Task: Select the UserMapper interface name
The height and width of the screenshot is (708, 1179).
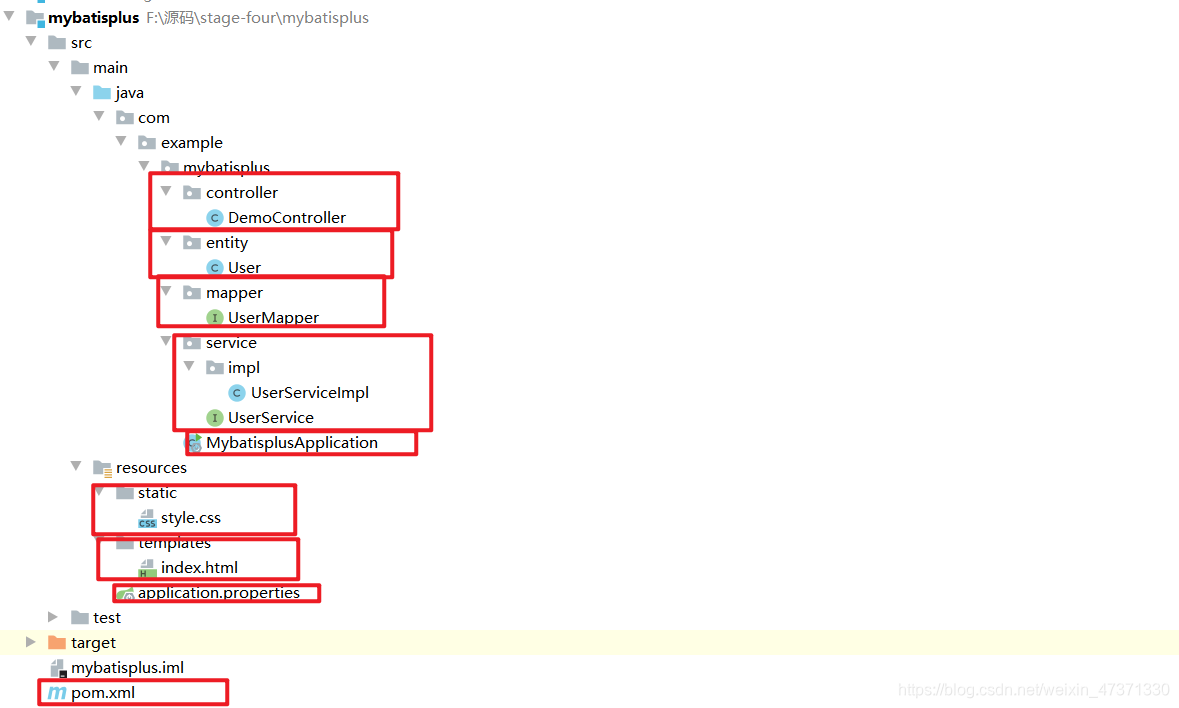Action: (x=274, y=317)
